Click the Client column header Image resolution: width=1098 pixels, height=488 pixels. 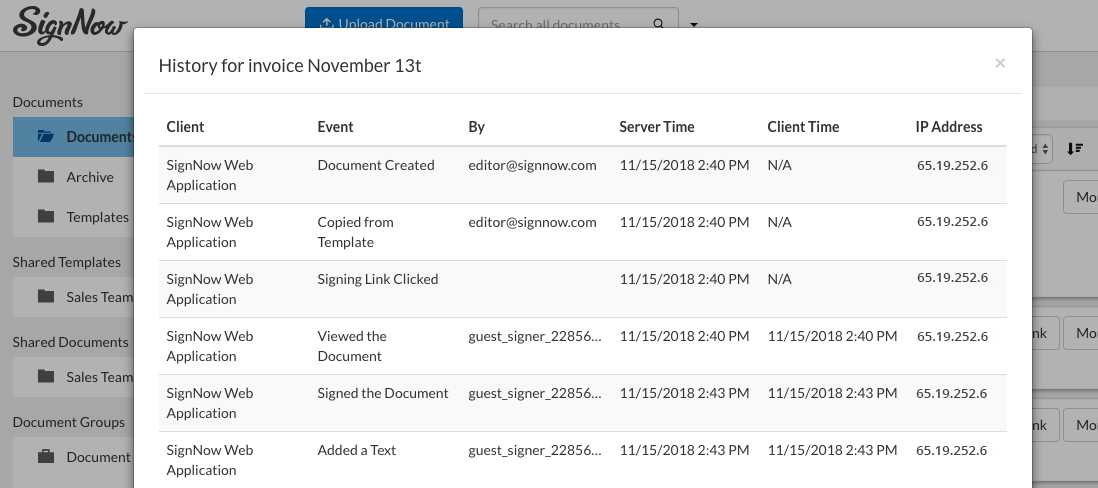[x=185, y=127]
